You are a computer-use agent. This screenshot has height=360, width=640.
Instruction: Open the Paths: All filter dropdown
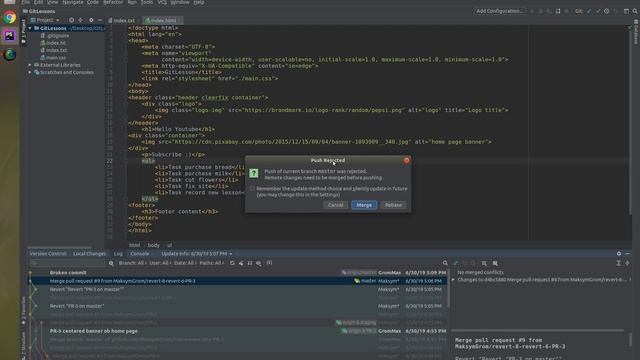click(211, 263)
